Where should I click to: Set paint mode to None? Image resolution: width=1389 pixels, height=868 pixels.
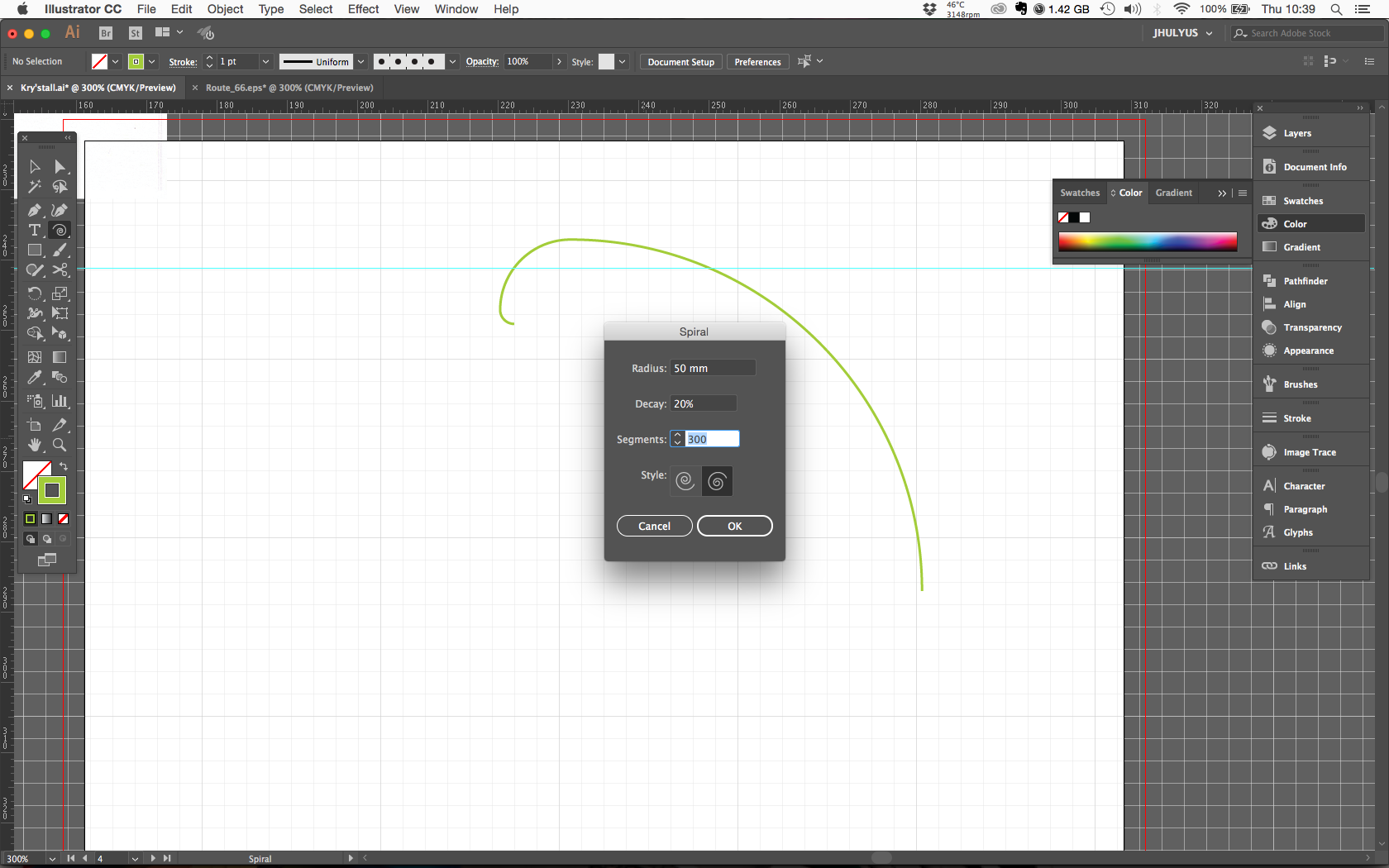[x=64, y=519]
